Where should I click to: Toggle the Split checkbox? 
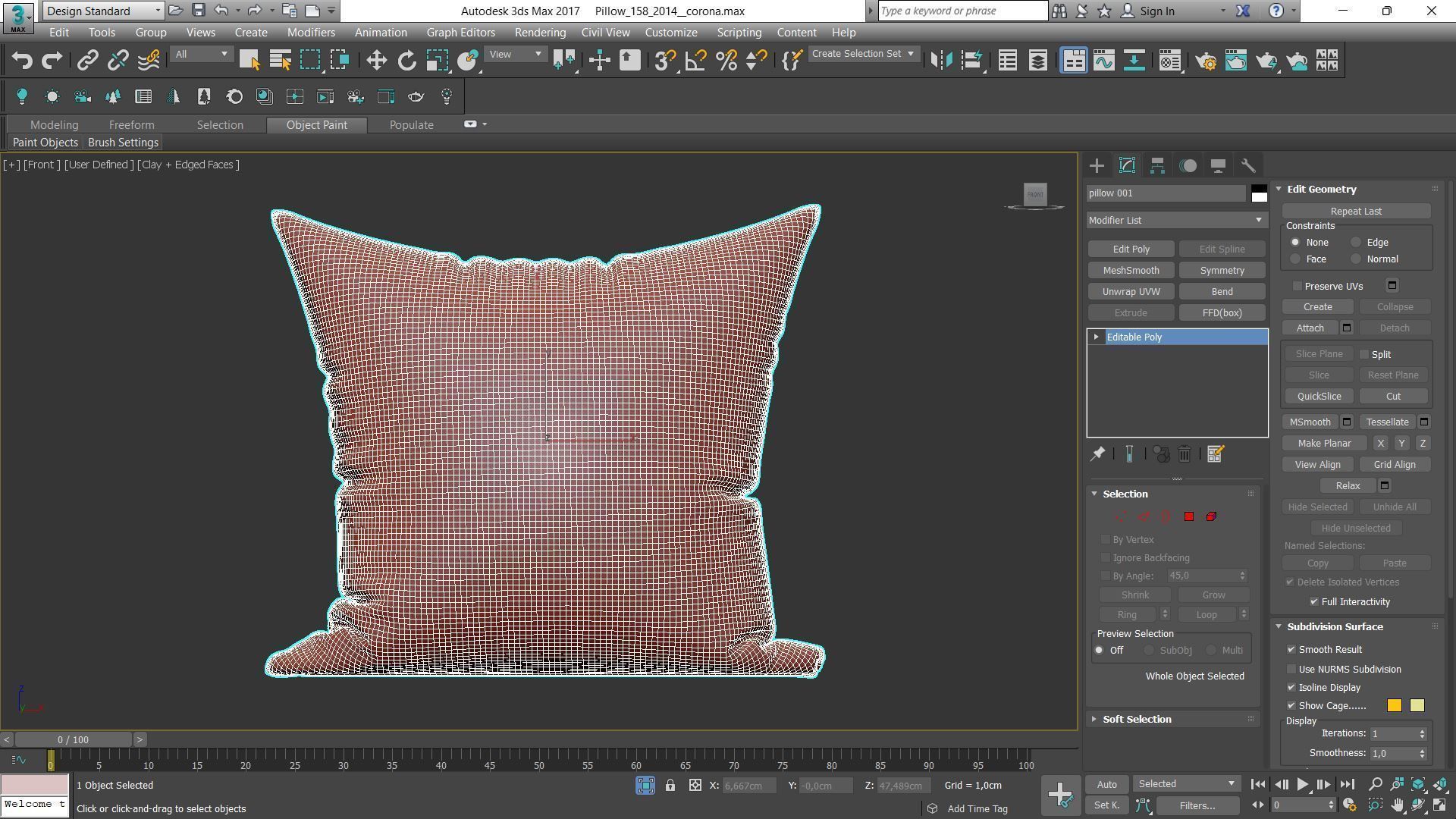pos(1364,354)
